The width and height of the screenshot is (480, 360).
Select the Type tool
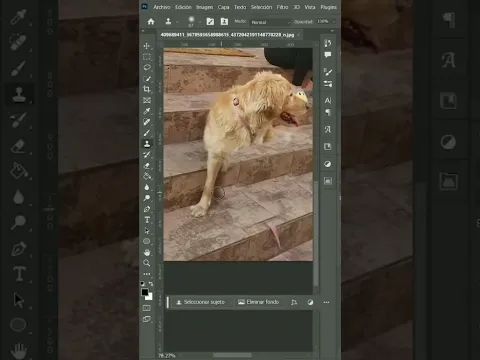[147, 220]
